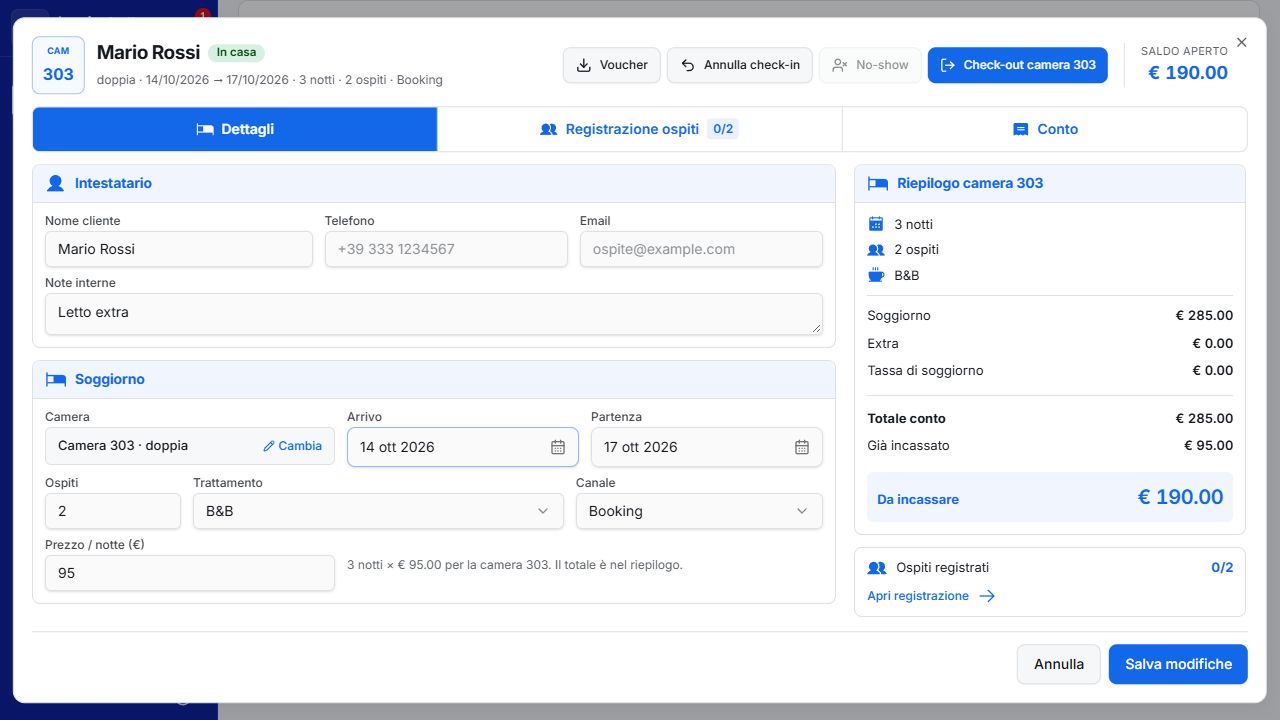The image size is (1280, 720).
Task: Click the bed icon beside Soggiorno header
Action: [56, 380]
